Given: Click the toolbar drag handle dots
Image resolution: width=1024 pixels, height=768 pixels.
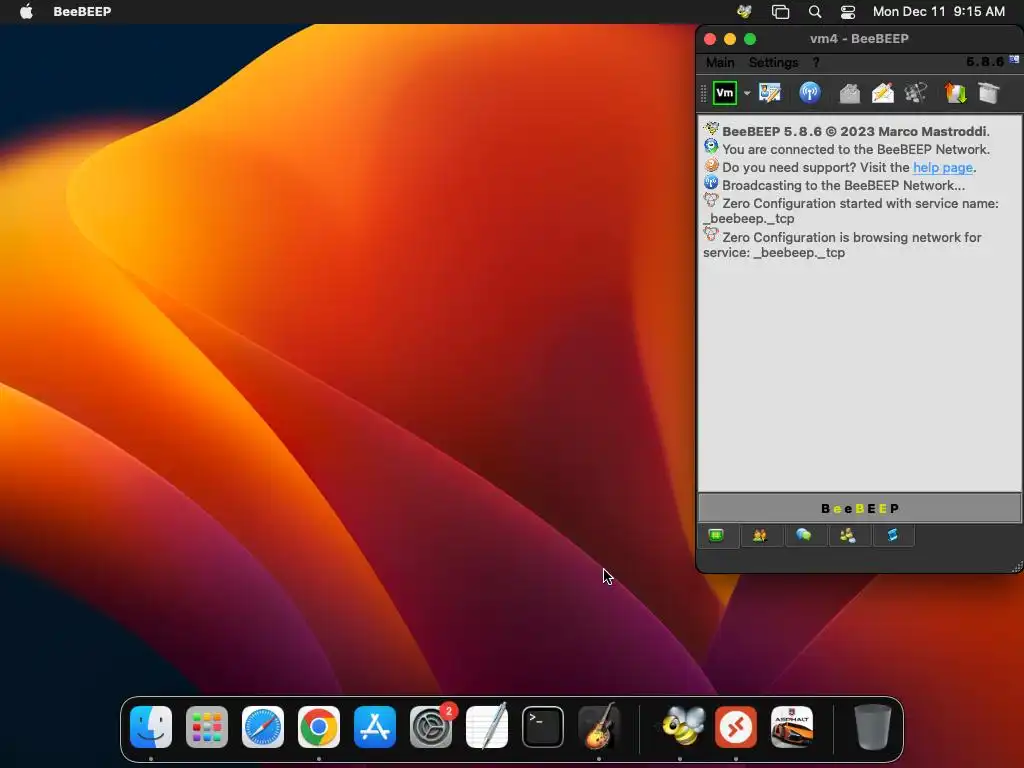Looking at the screenshot, I should pyautogui.click(x=703, y=93).
